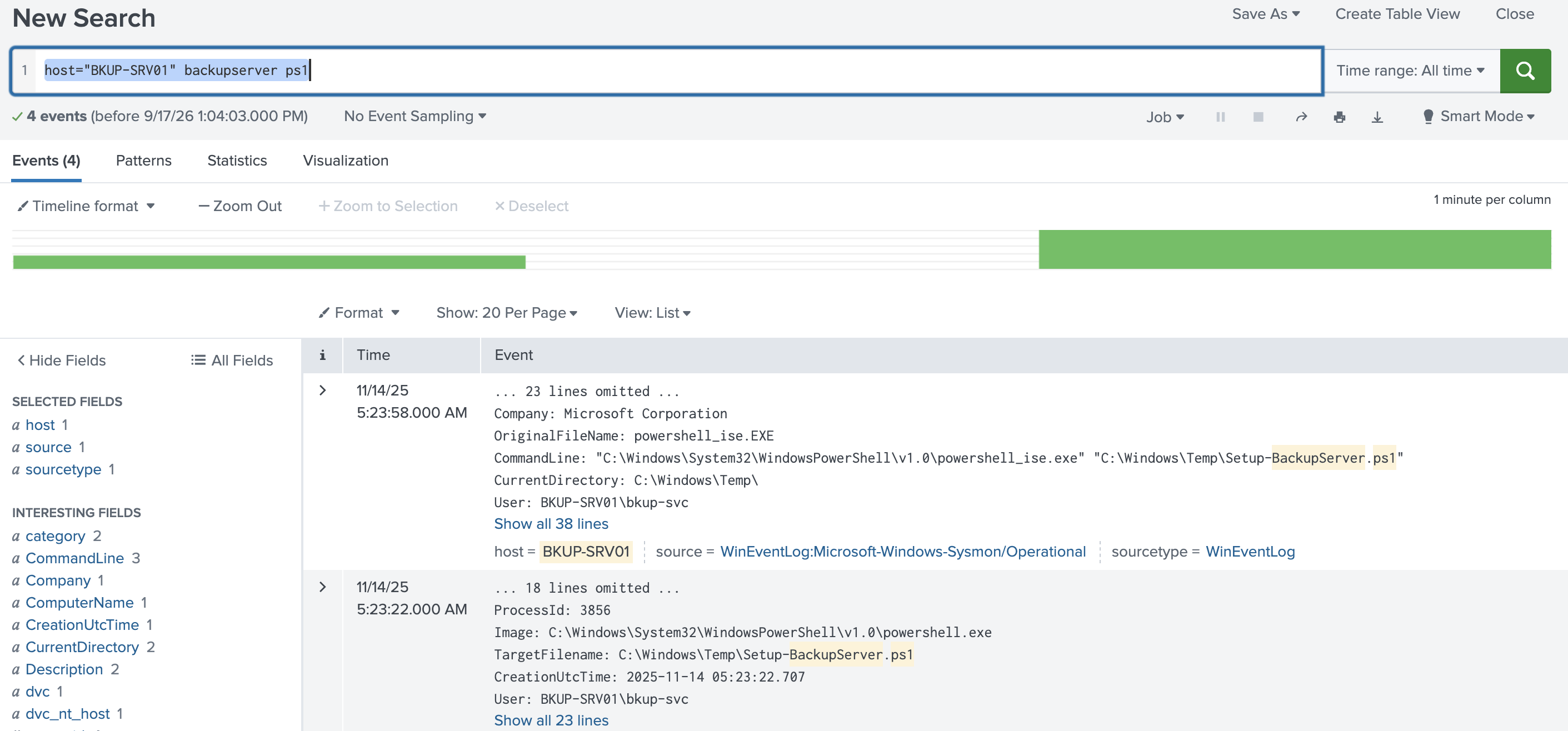
Task: Open the Smart Mode dropdown
Action: click(1478, 116)
